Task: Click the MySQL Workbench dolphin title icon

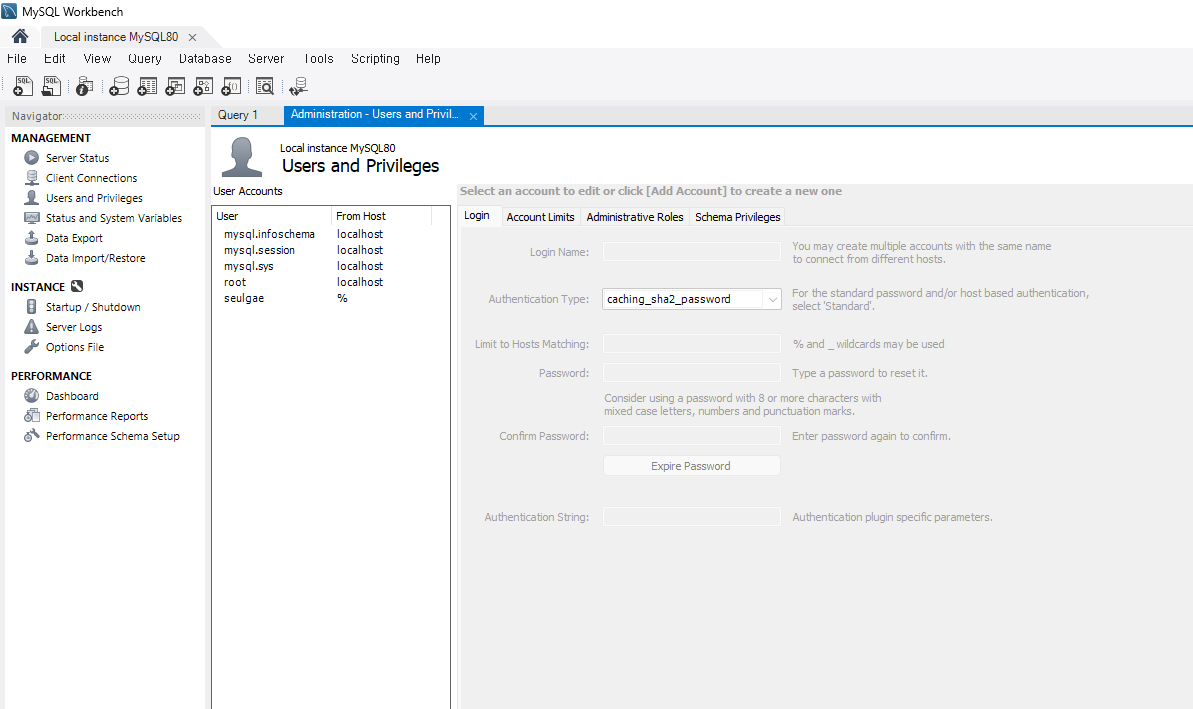Action: point(9,11)
